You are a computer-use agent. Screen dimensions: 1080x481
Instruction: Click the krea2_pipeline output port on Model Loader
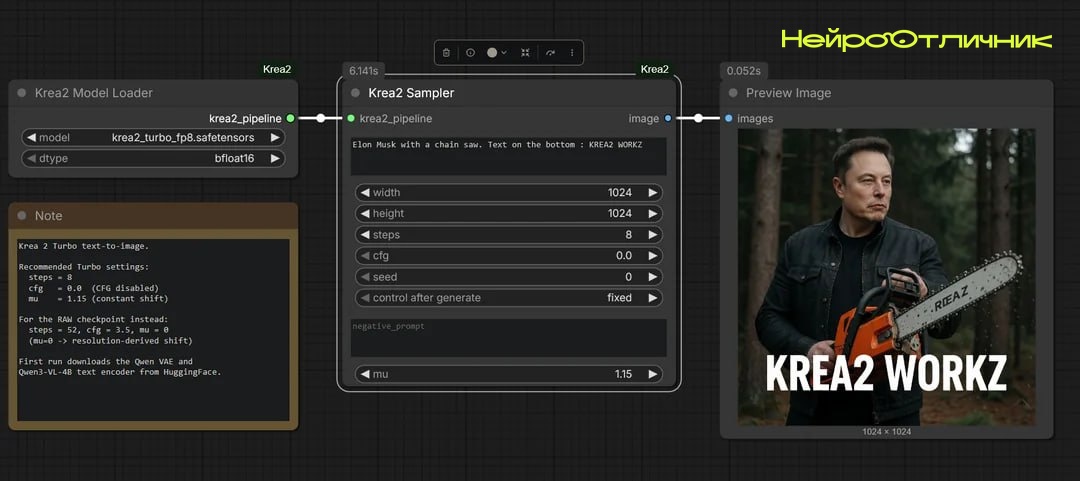[290, 119]
